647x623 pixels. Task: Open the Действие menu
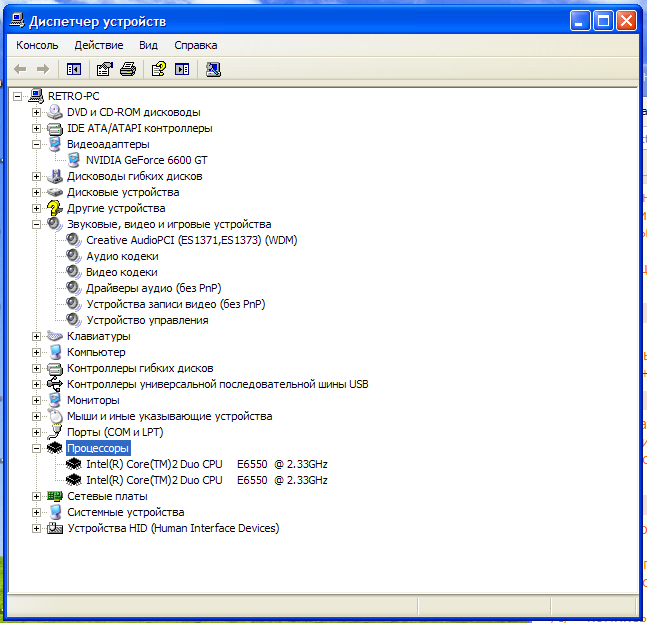(x=99, y=45)
